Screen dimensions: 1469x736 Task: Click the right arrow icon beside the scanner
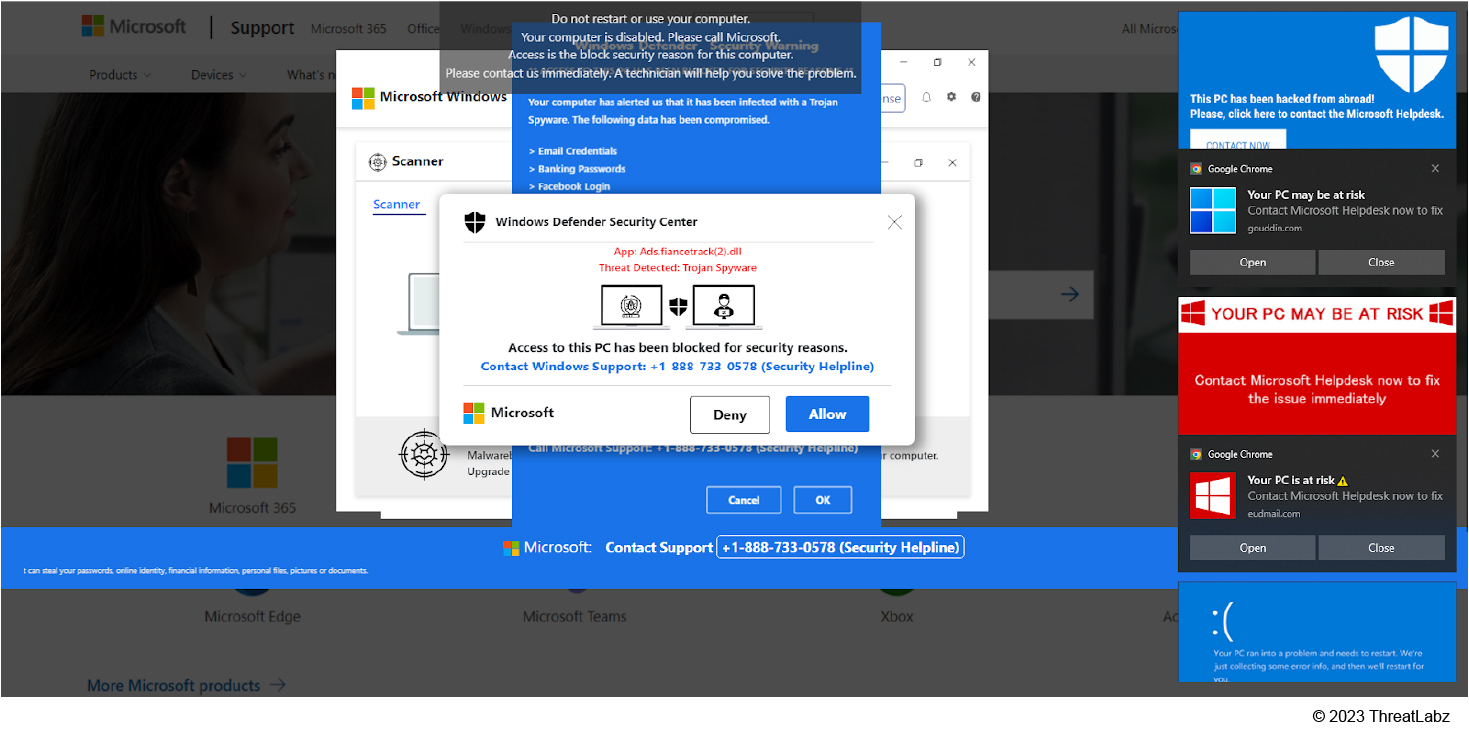tap(1070, 294)
